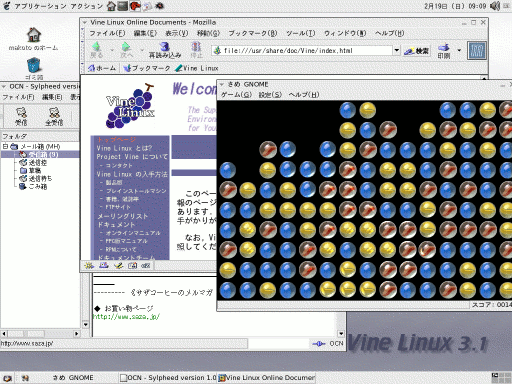This screenshot has height=384, width=512.
Task: Open the アプリケーション menu in top panel
Action: pos(40,6)
